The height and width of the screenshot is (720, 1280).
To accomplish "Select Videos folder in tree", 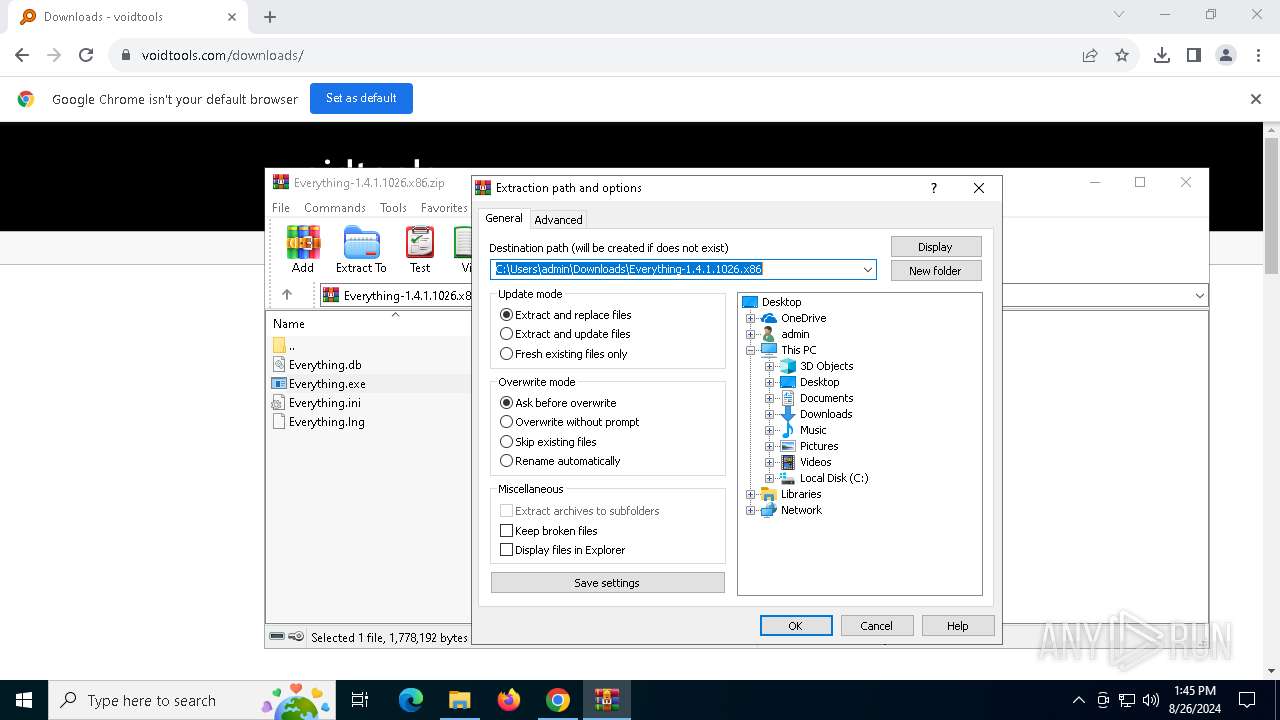I will (x=815, y=462).
